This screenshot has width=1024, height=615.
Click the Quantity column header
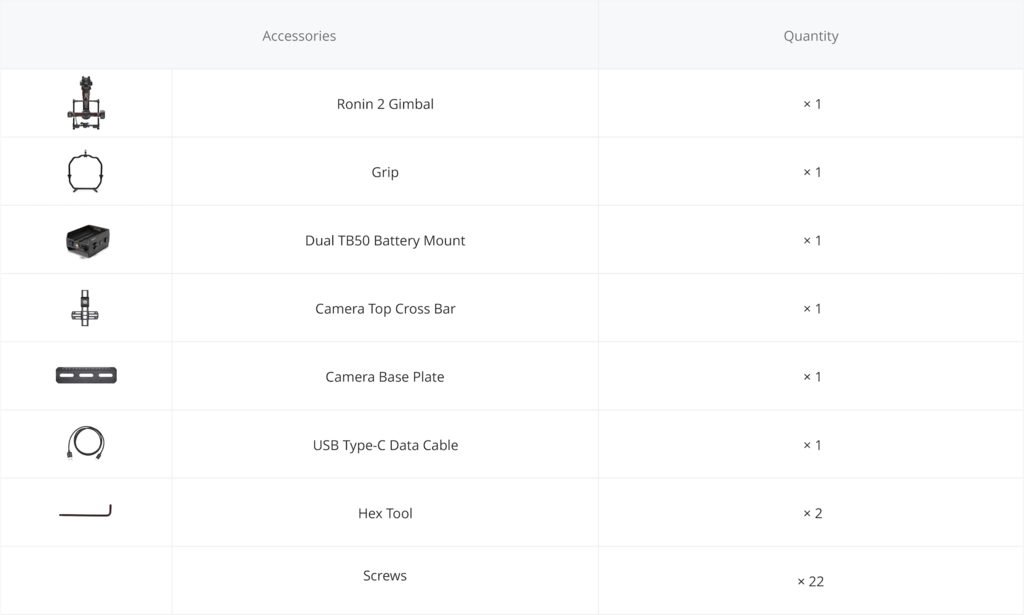point(811,36)
